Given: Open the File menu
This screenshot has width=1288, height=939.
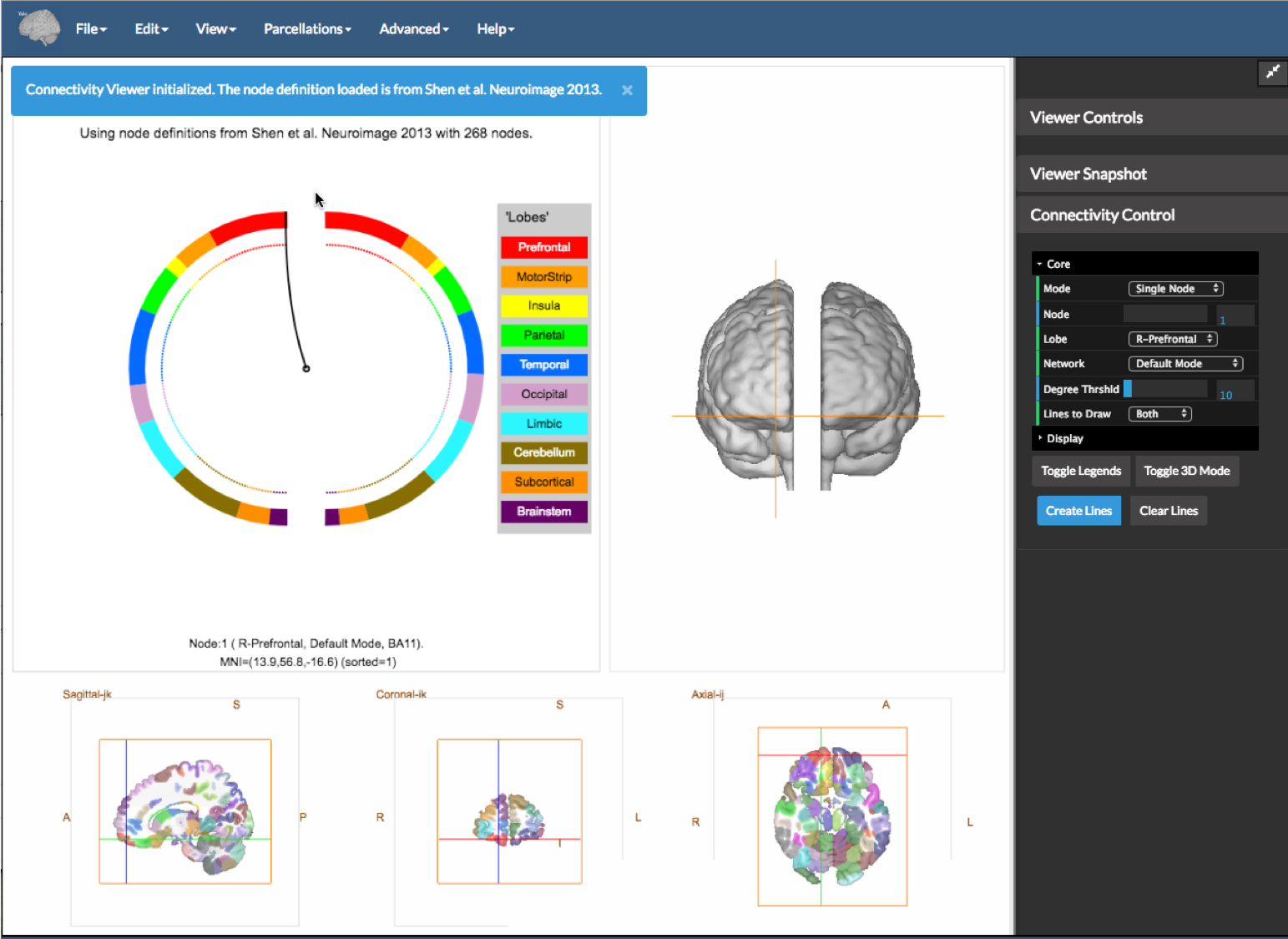Looking at the screenshot, I should coord(90,29).
